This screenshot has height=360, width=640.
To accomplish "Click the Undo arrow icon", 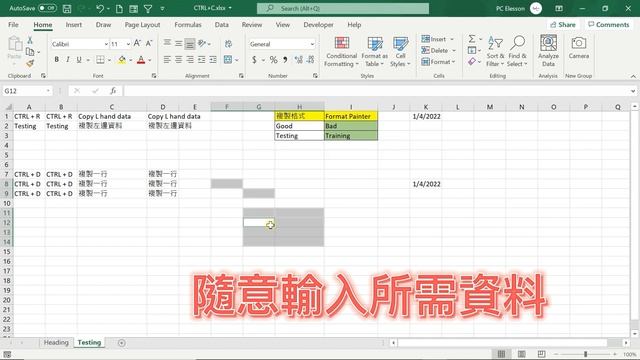I will [99, 8].
